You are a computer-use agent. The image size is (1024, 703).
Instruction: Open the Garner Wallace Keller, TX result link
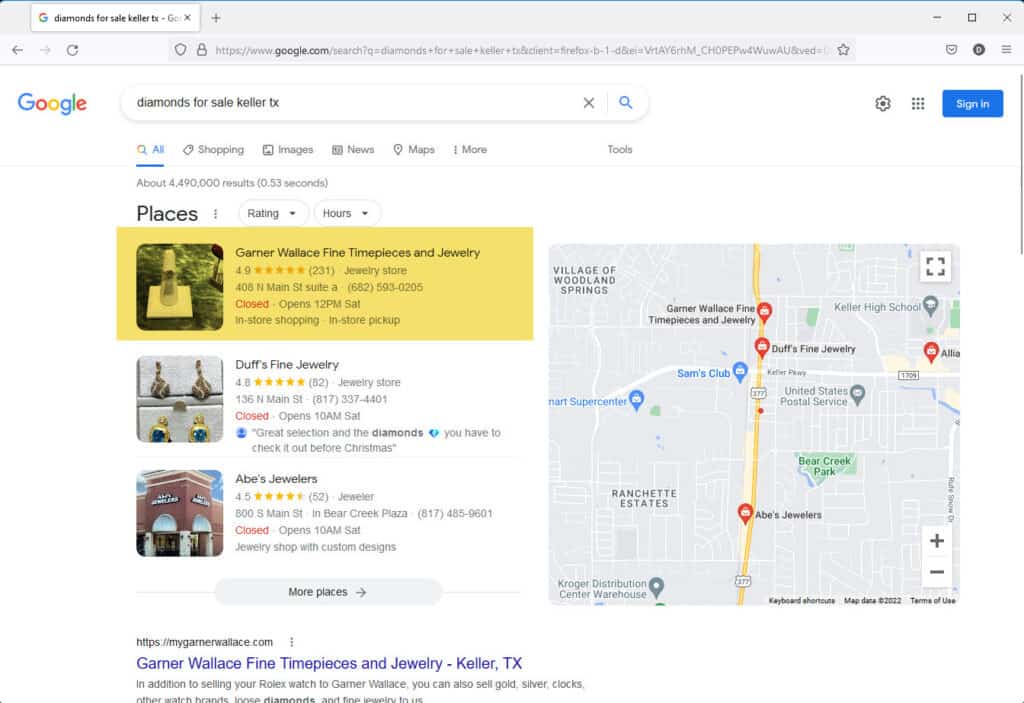tap(329, 663)
